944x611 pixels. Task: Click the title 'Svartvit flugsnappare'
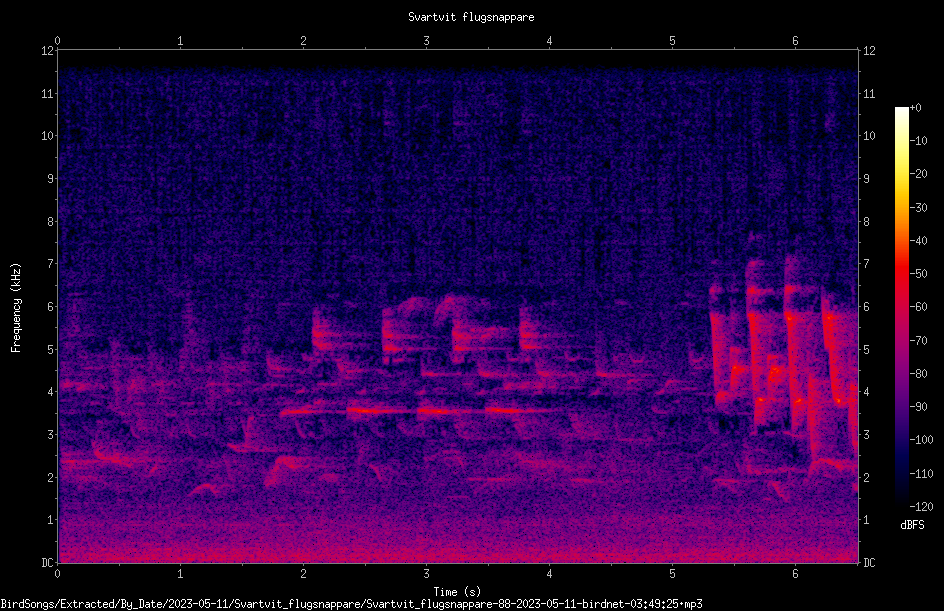coord(471,17)
